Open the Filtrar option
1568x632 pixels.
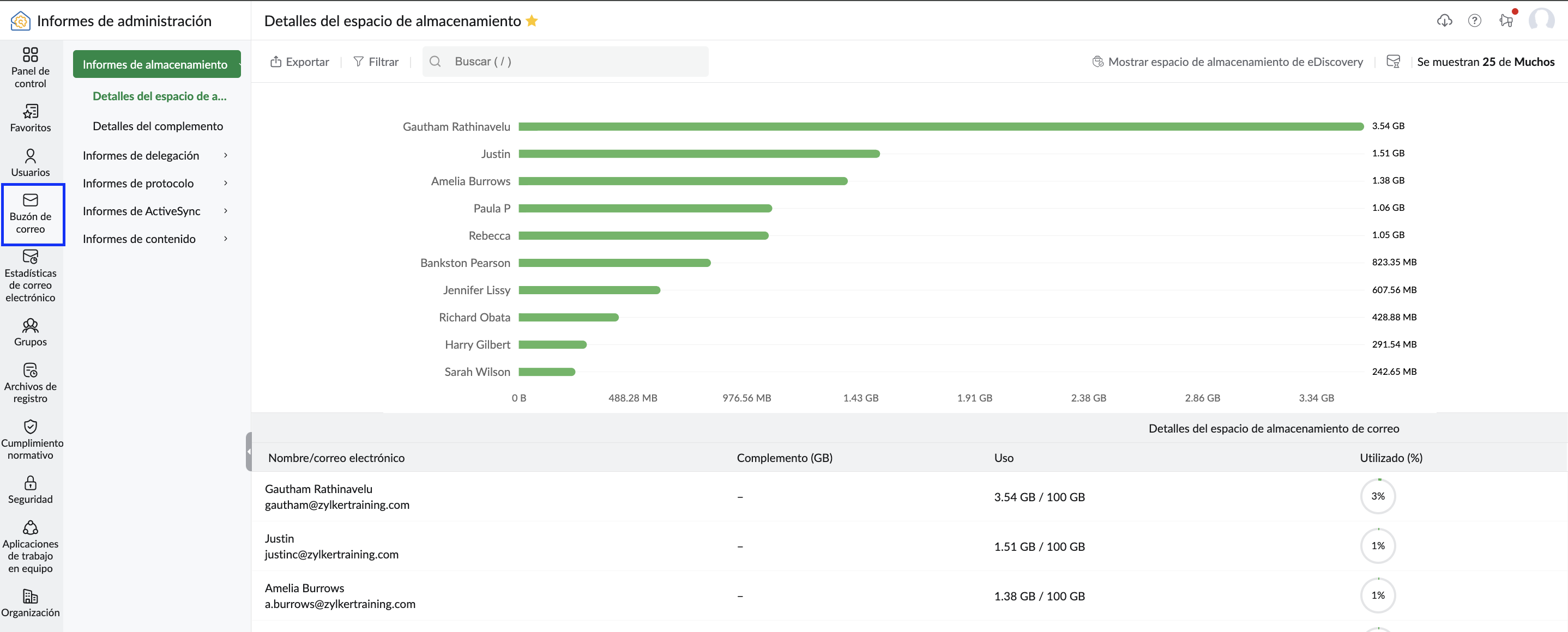tap(376, 62)
